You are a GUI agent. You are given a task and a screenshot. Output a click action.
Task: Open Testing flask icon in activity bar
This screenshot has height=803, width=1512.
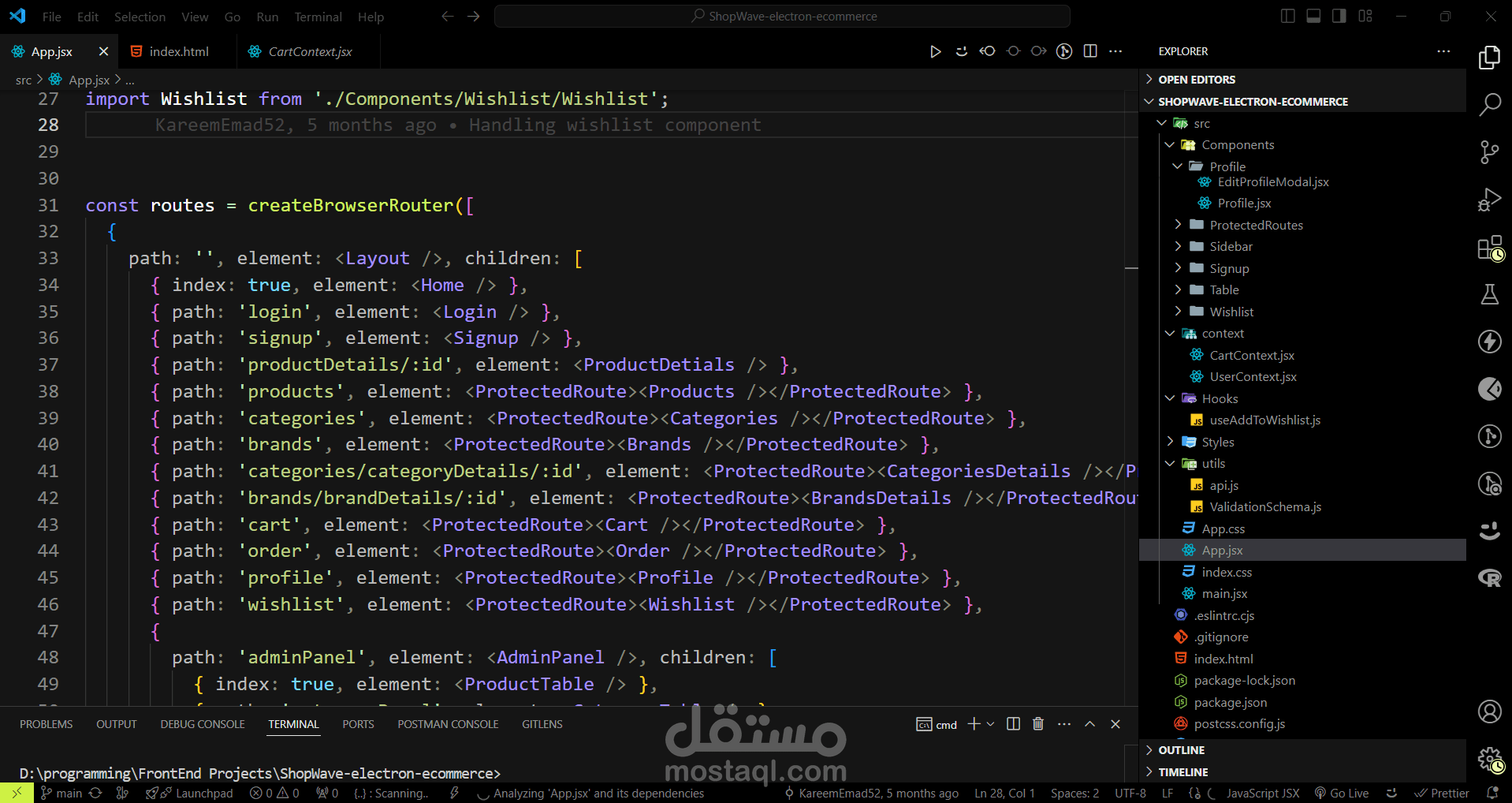coord(1489,295)
